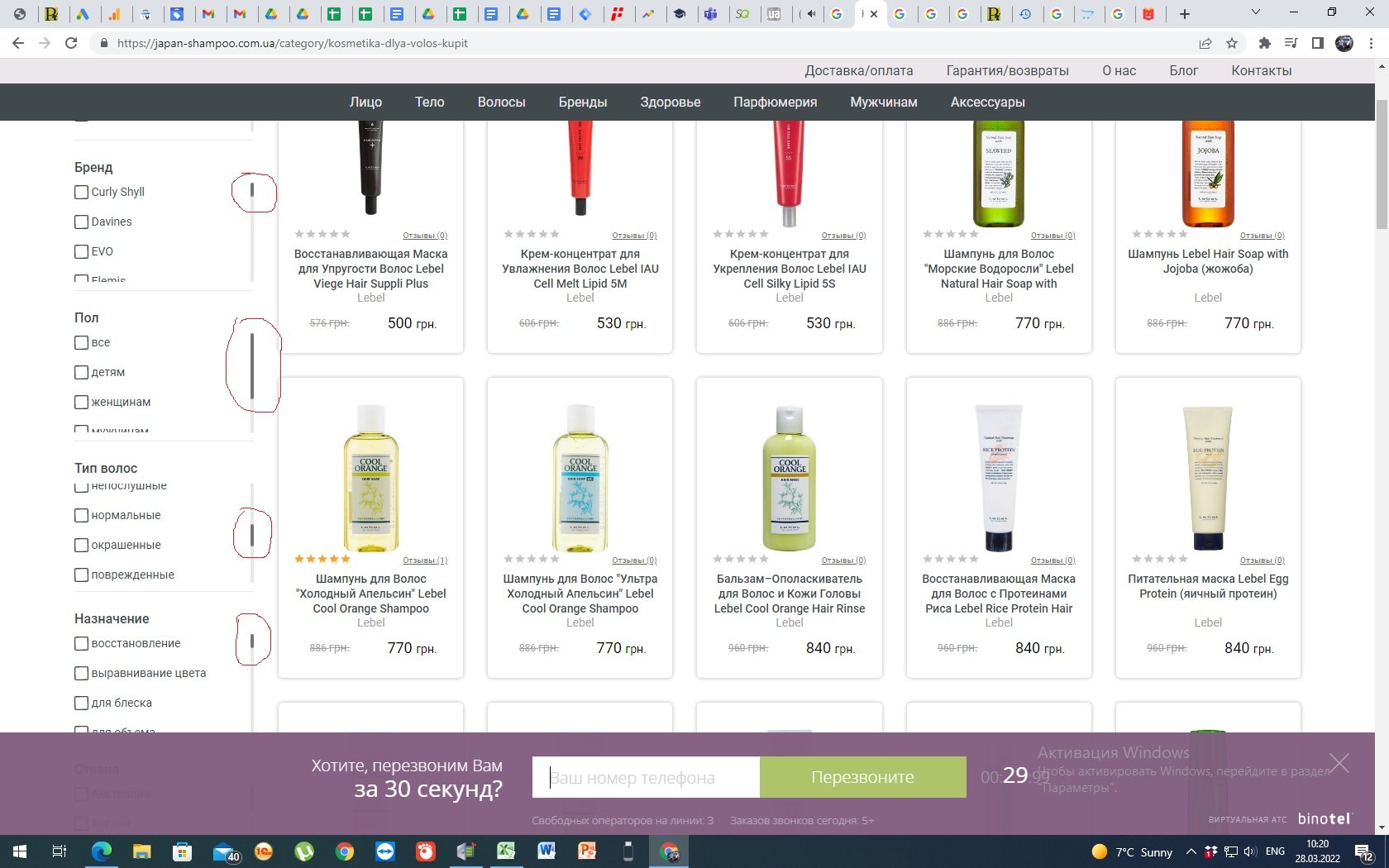This screenshot has height=868, width=1389.
Task: Go to the 'Доставка/оплата' page
Action: (x=858, y=70)
